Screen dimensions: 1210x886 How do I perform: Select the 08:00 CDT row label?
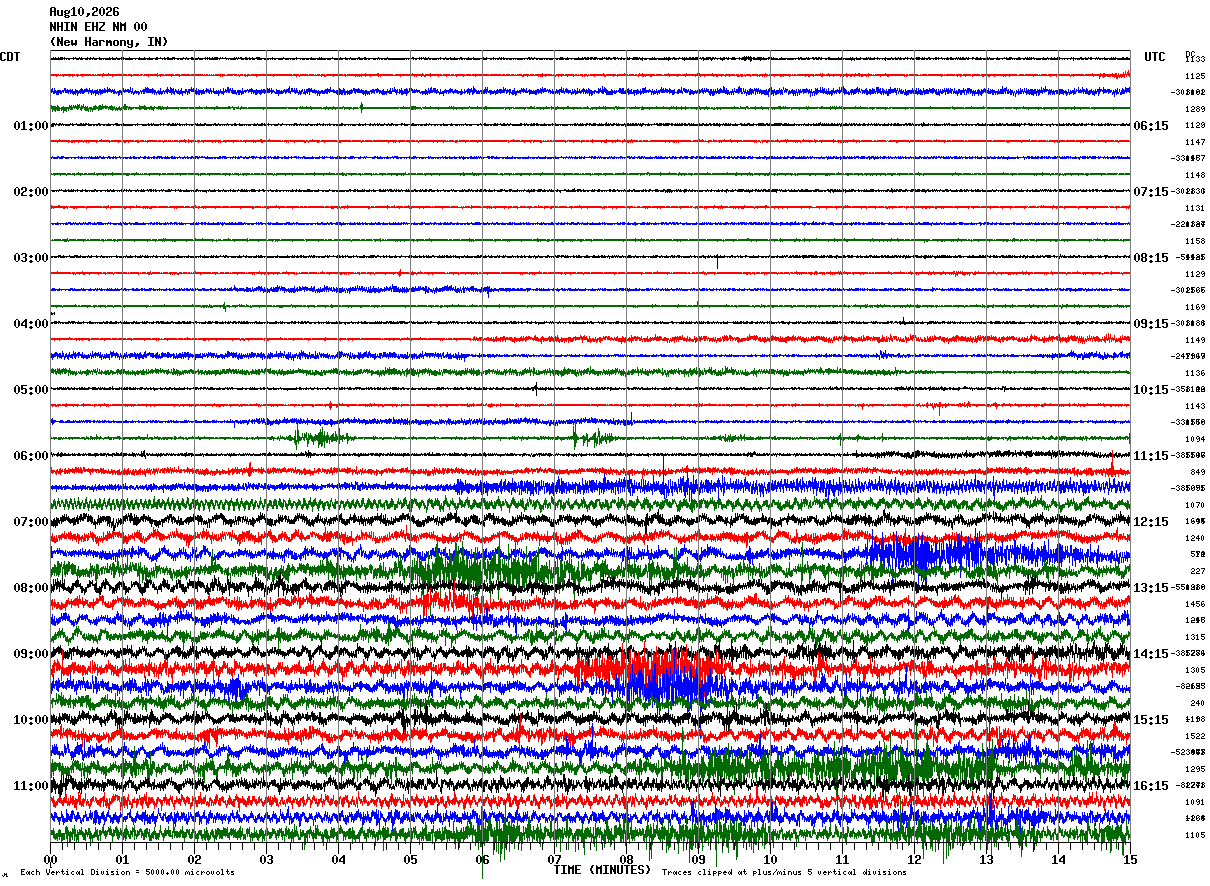pyautogui.click(x=31, y=588)
